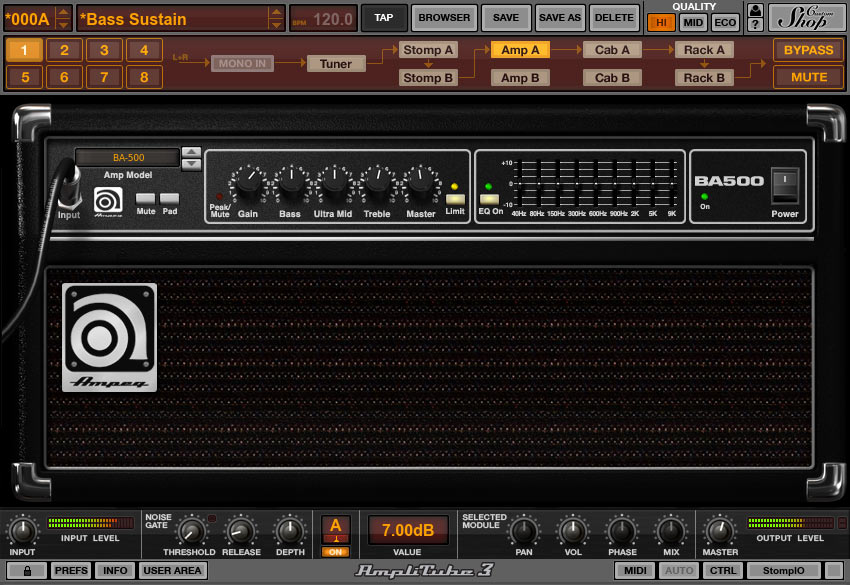Viewport: 850px width, 585px height.
Task: Select the Amp B module
Action: coord(520,78)
